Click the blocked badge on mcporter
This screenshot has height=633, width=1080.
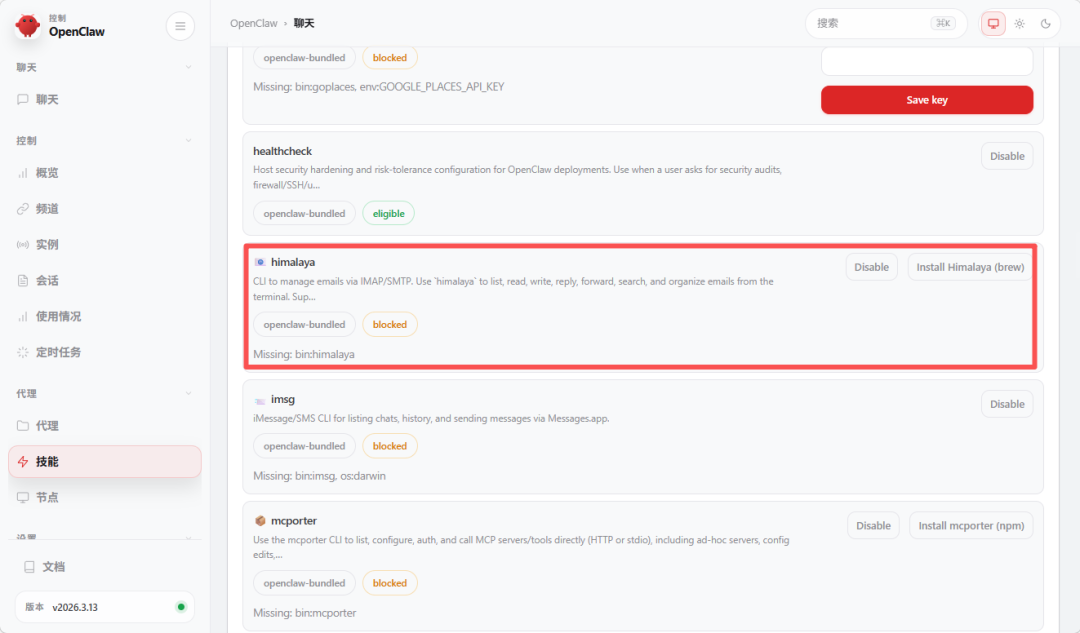(x=390, y=583)
